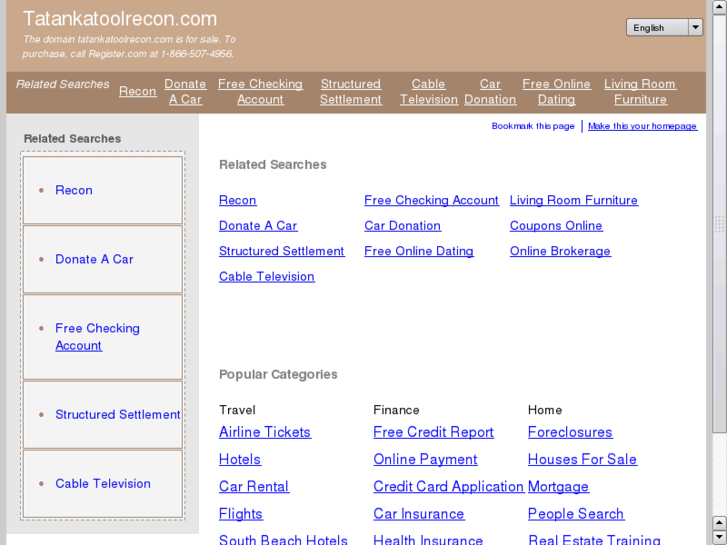Open Structured Settlement in main list
Viewport: 727px width, 545px height.
[x=281, y=251]
